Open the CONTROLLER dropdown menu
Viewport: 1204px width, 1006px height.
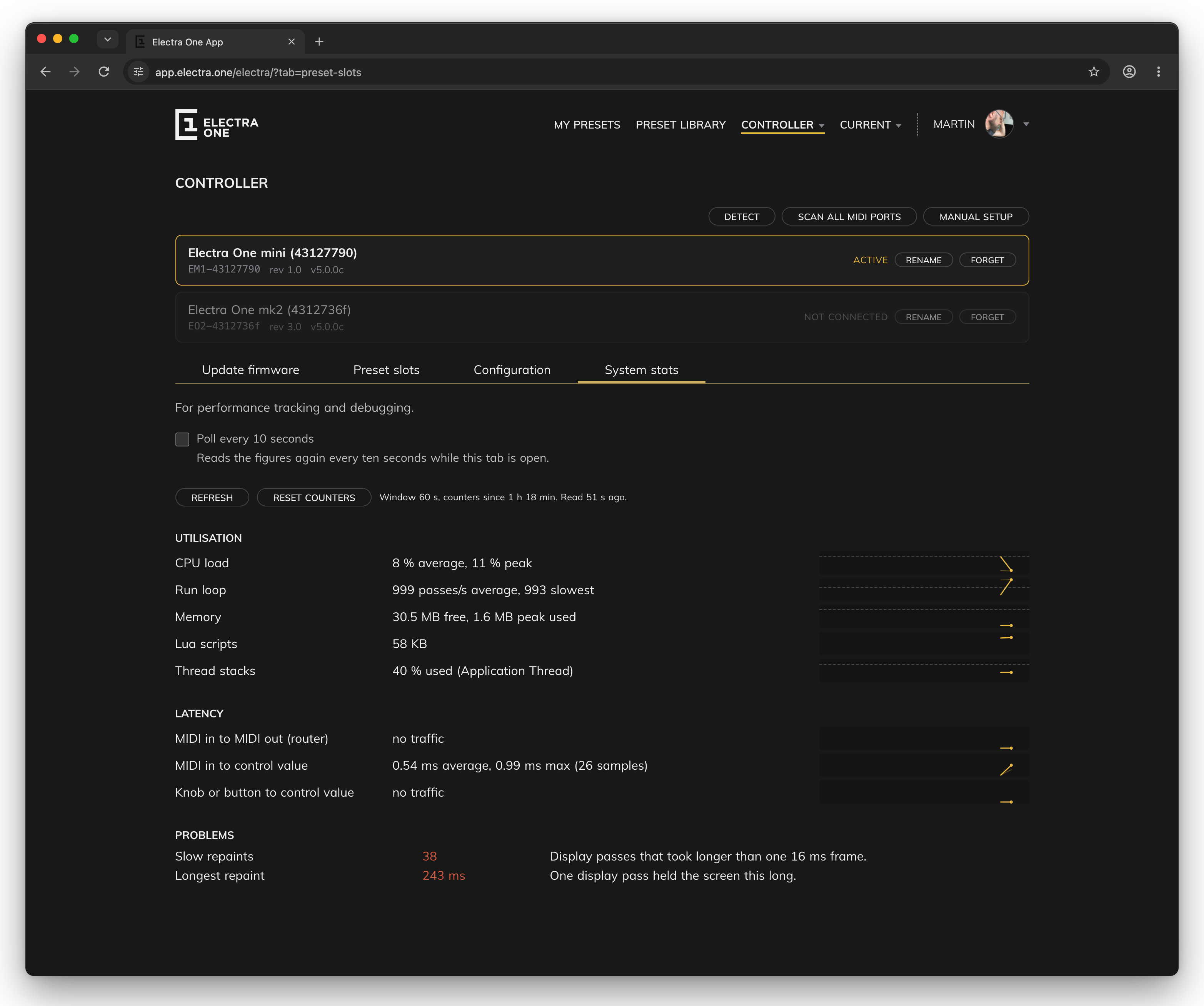pyautogui.click(x=782, y=124)
